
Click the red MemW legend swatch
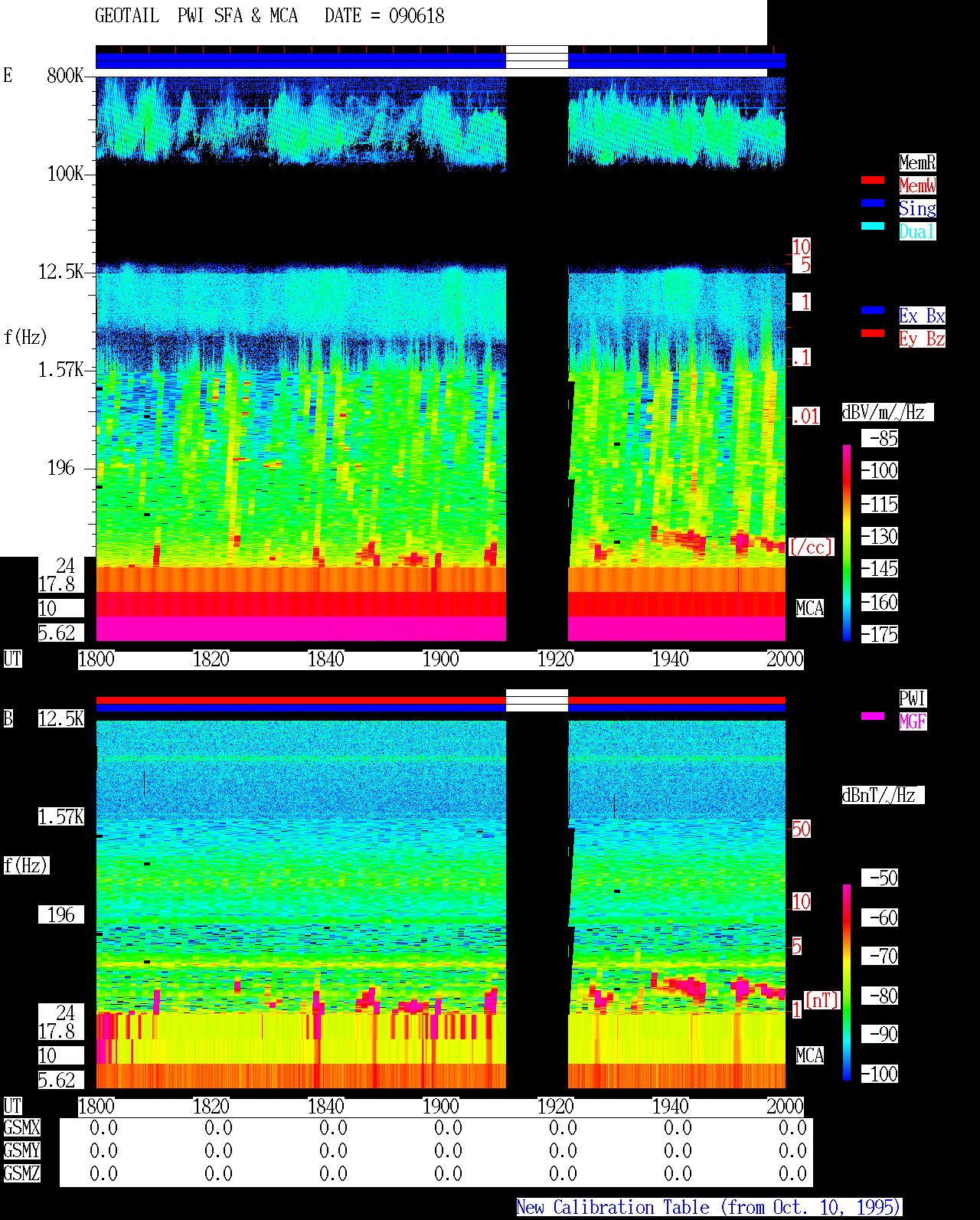coord(873,180)
